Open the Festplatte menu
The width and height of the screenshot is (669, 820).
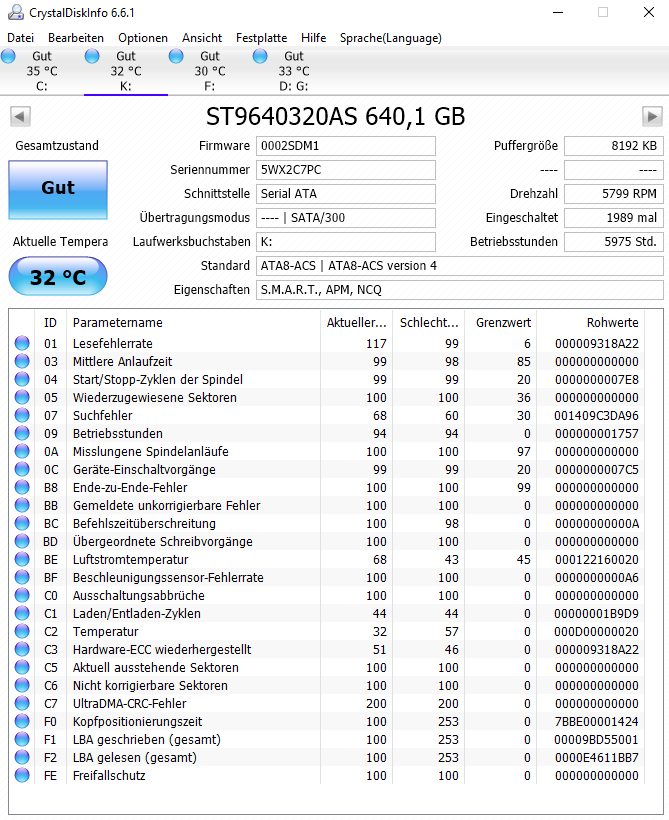click(x=262, y=38)
